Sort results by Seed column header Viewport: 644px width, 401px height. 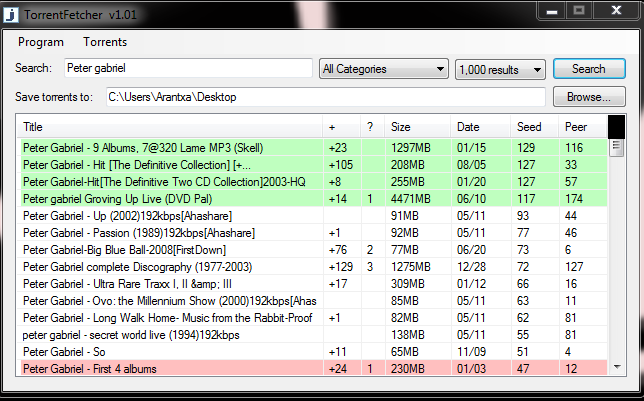coord(528,127)
